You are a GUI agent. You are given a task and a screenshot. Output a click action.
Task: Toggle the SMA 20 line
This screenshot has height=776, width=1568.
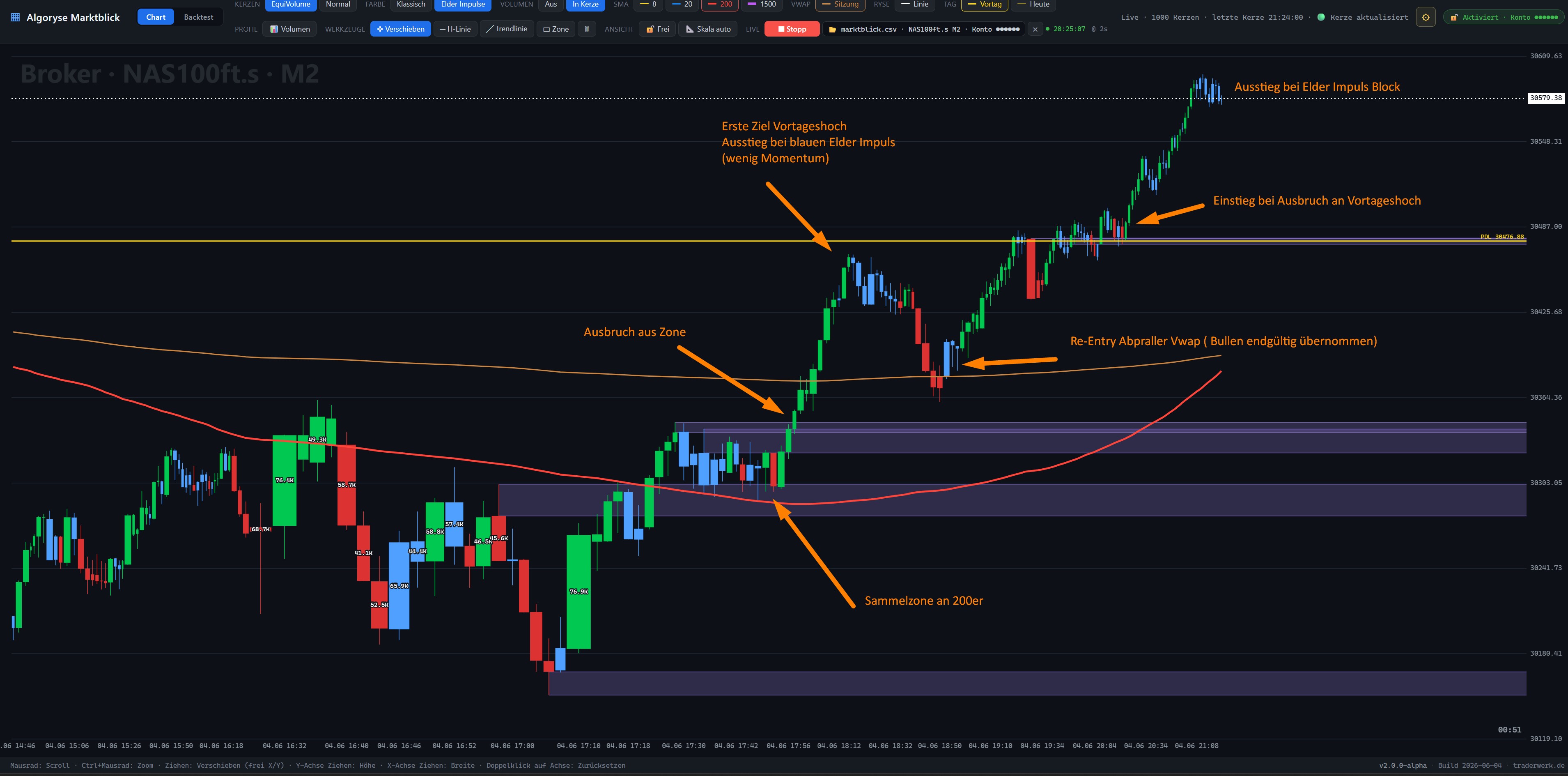coord(682,4)
